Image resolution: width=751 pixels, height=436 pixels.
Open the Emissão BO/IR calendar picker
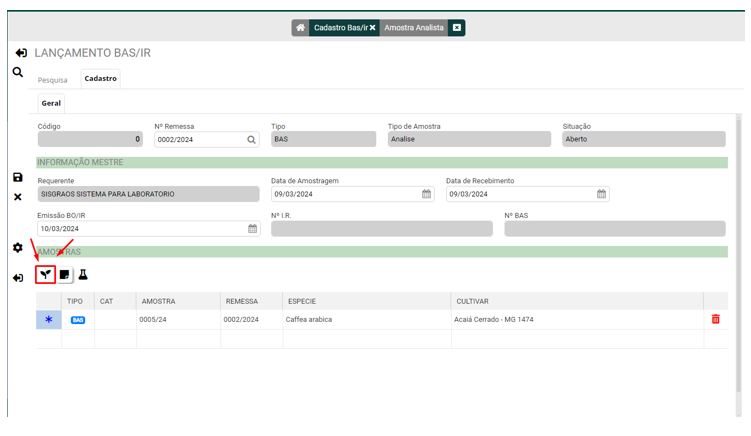tap(252, 228)
